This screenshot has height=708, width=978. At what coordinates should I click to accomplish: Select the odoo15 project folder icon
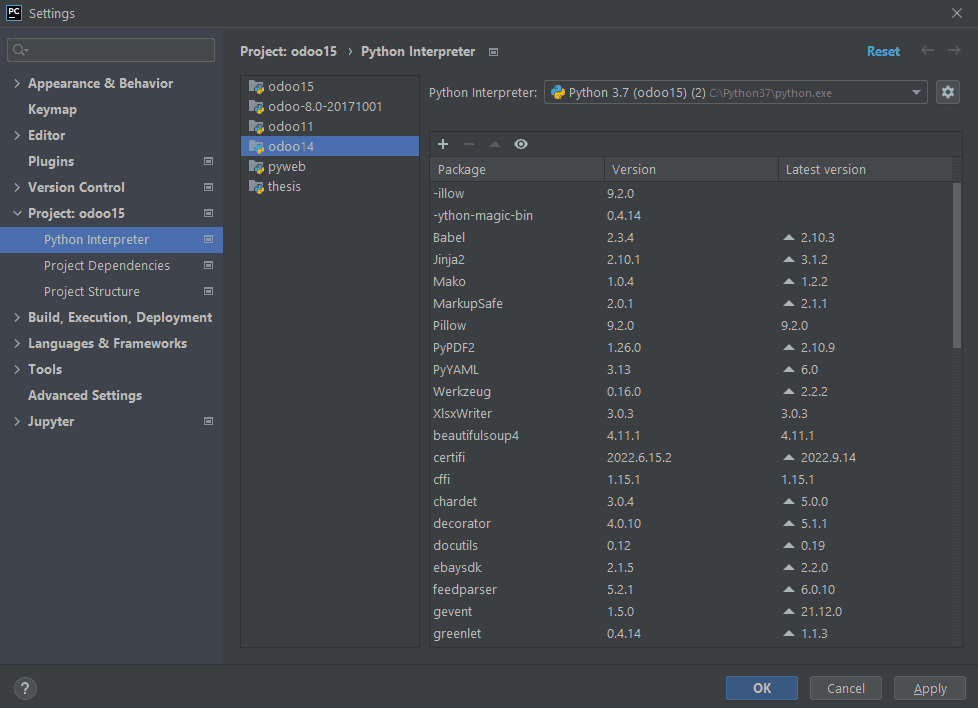coord(256,87)
